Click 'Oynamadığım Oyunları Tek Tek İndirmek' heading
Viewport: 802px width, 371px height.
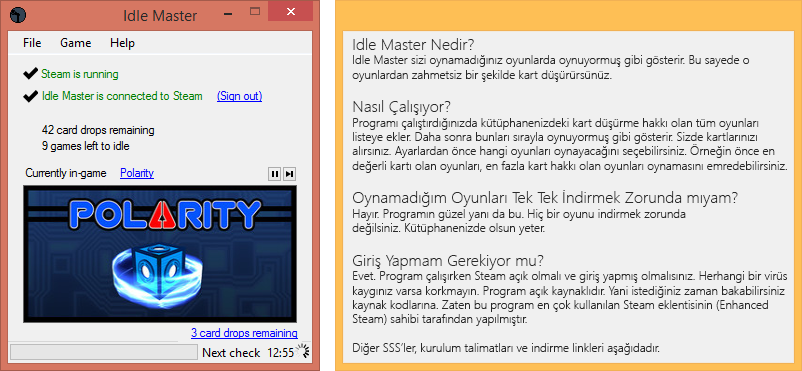pos(545,198)
